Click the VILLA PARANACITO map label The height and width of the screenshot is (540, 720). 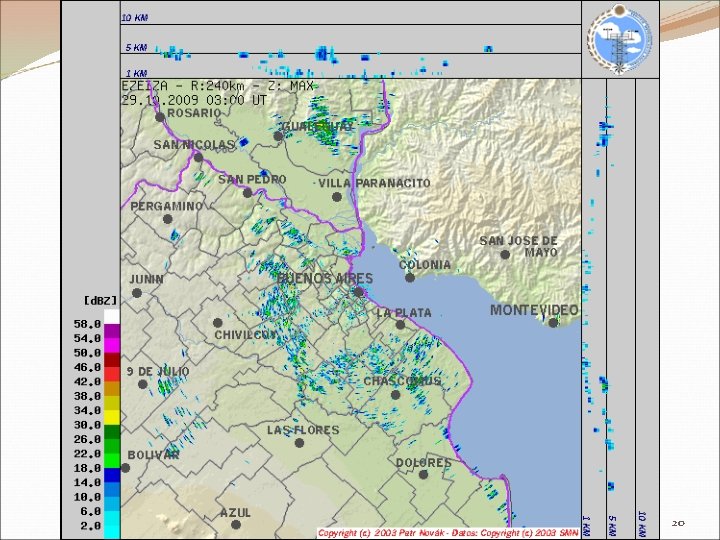coord(374,183)
